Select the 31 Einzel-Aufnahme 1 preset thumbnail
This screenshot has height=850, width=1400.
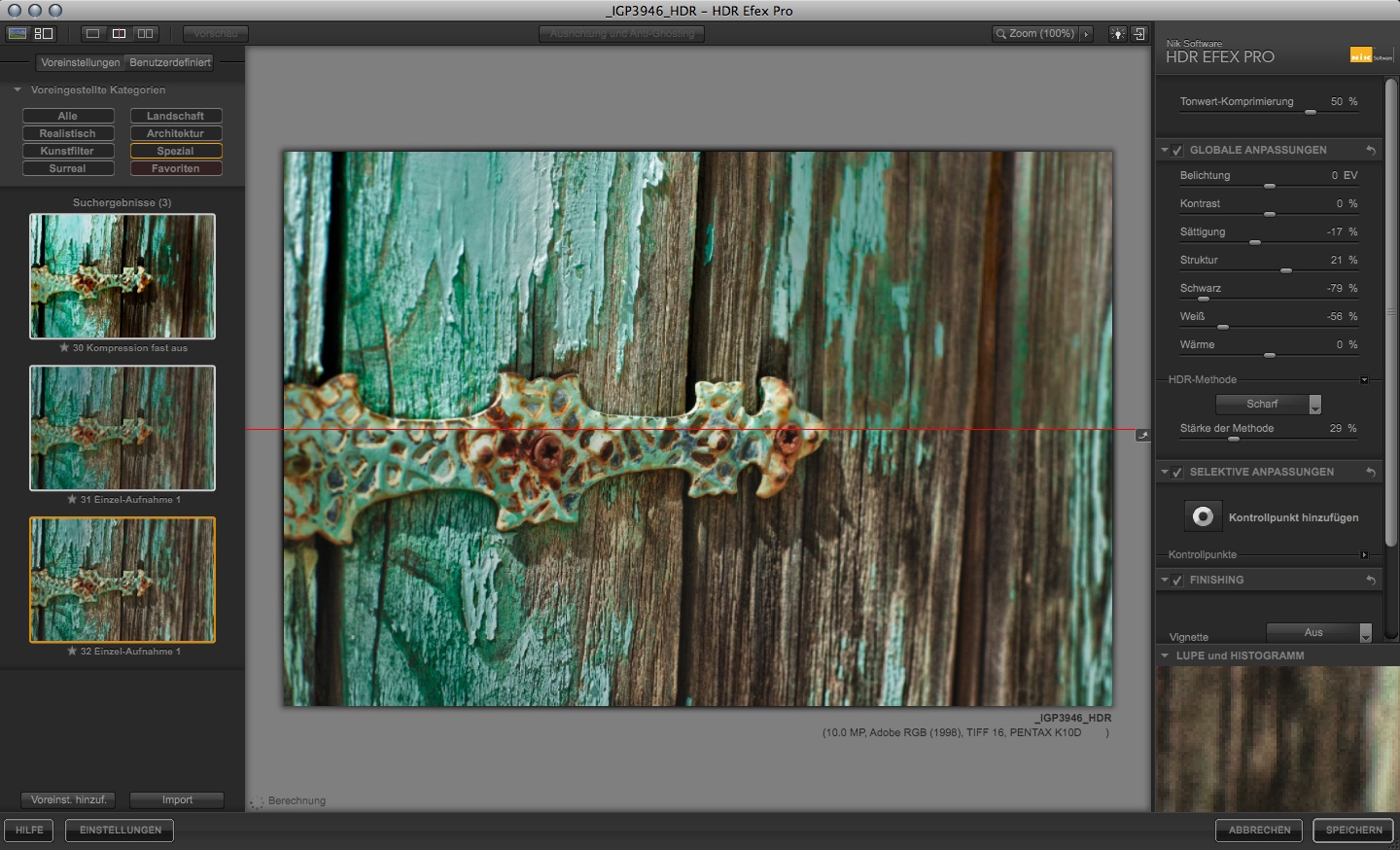tap(122, 428)
